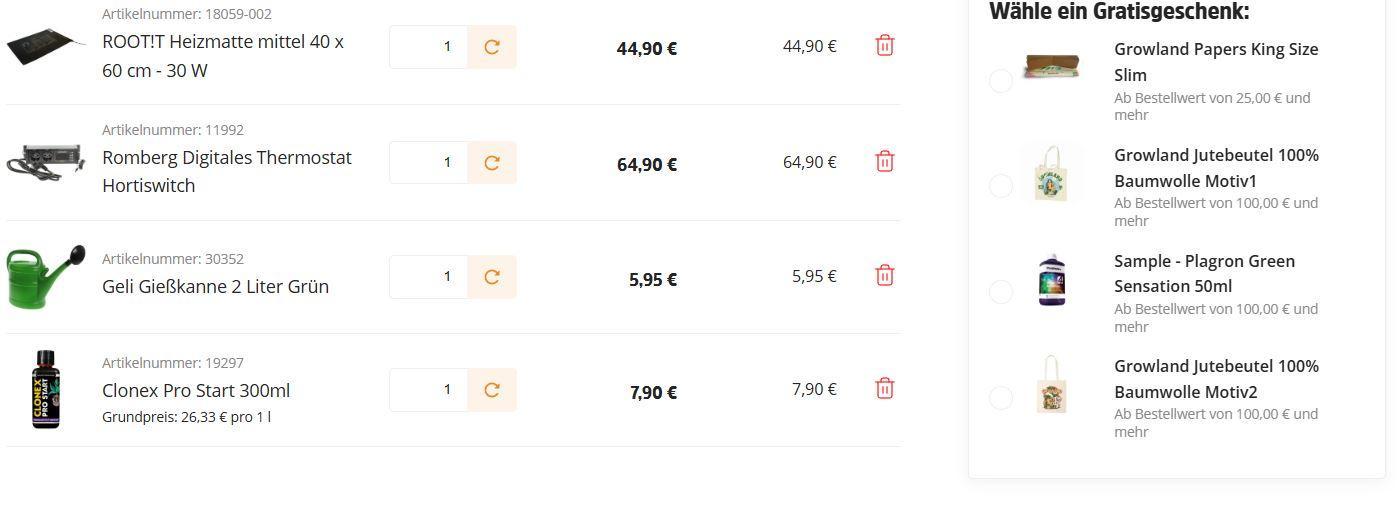1399x507 pixels.
Task: Delete Clonex Pro Start 300ml item
Action: tap(884, 389)
